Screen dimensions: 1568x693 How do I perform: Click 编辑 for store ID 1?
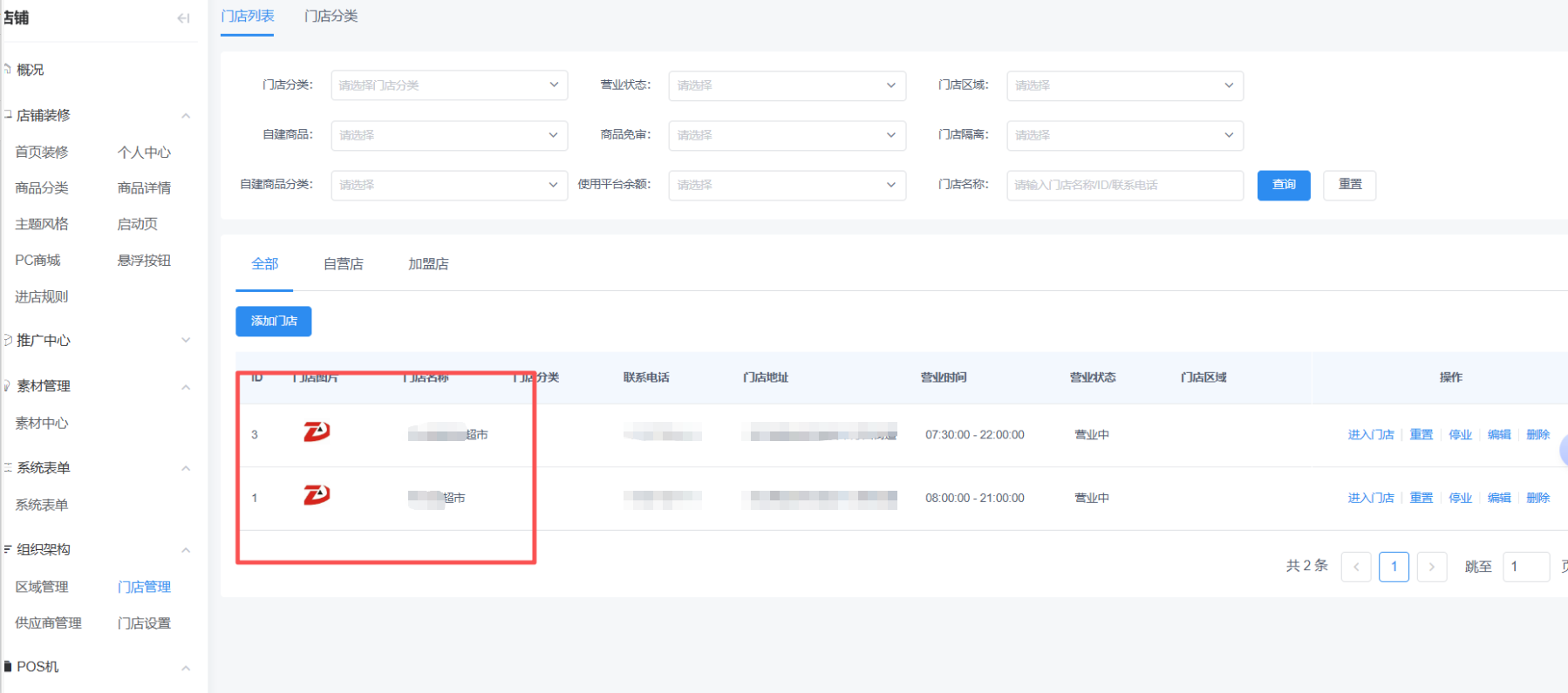(x=1499, y=499)
